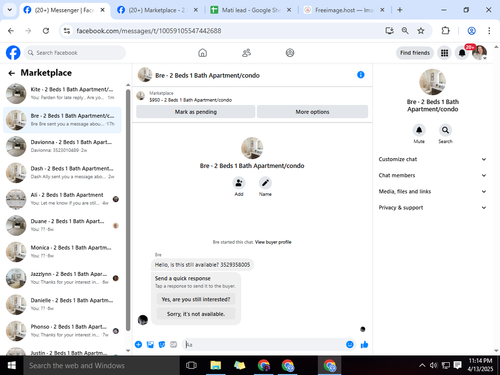500x375 pixels.
Task: Open Phonso conversation in list
Action: pos(62,331)
